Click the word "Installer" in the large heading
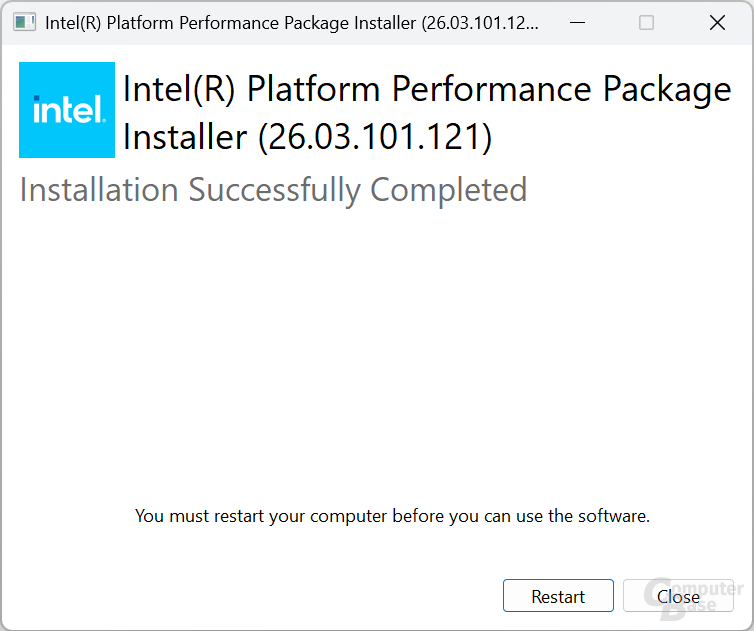Screen dimensions: 754x631 coord(186,137)
